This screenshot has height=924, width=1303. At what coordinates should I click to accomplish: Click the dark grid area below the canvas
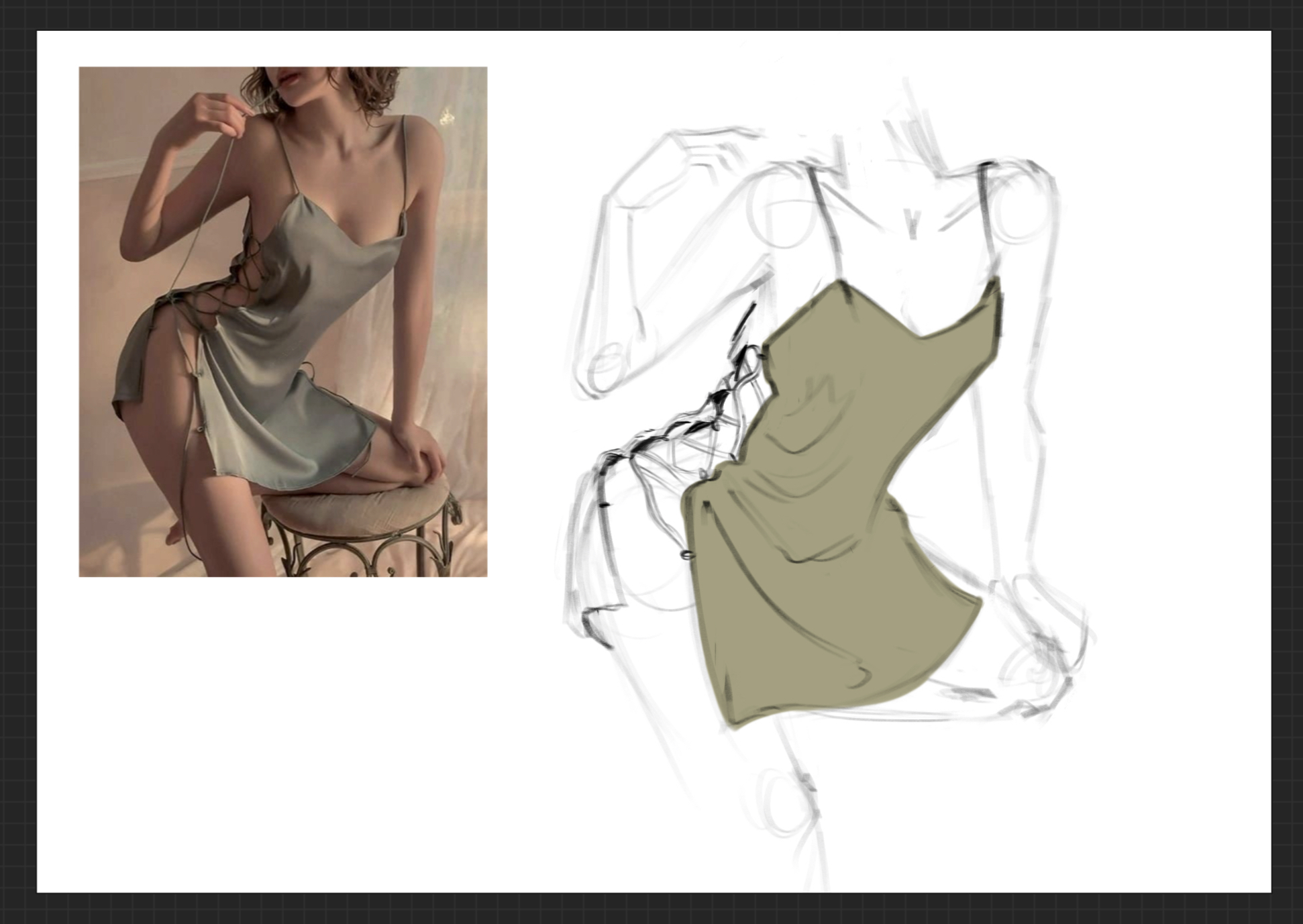651,909
